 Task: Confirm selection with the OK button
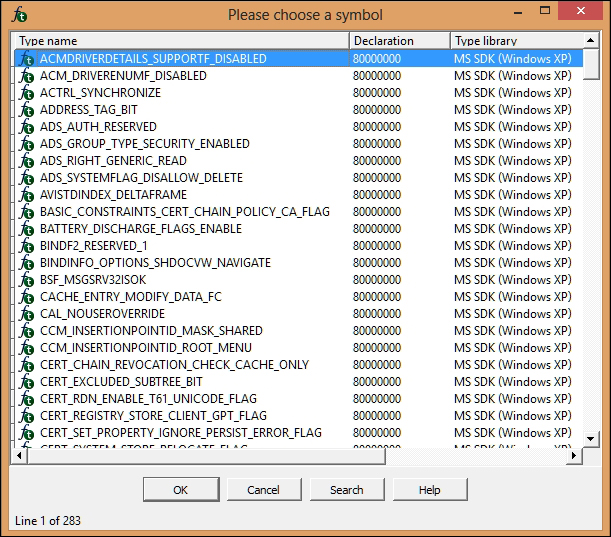[181, 489]
